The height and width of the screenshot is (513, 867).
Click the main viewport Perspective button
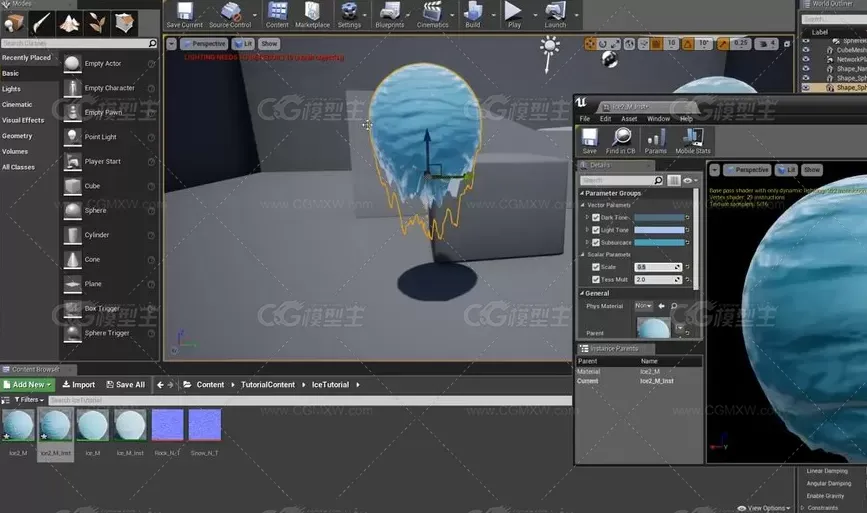[203, 44]
